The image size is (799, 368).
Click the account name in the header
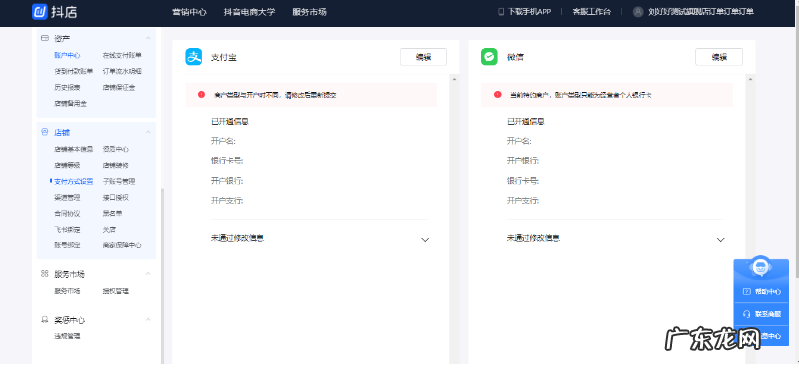(701, 12)
